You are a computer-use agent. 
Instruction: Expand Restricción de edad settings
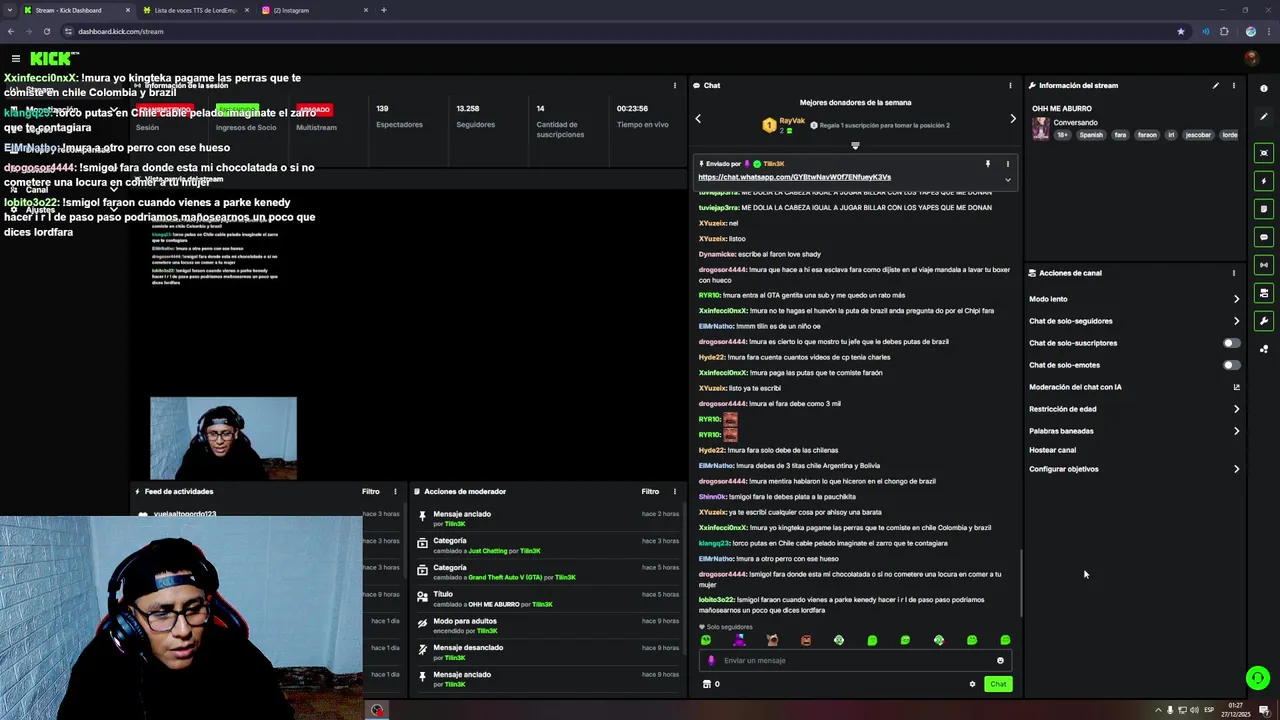tap(1134, 409)
